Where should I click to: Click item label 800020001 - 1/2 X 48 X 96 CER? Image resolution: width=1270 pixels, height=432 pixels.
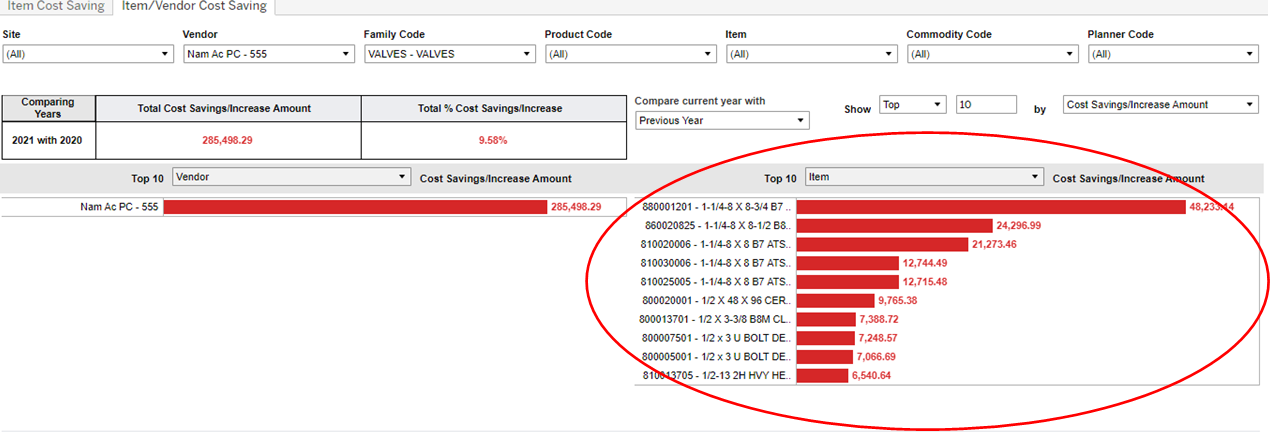[x=716, y=300]
